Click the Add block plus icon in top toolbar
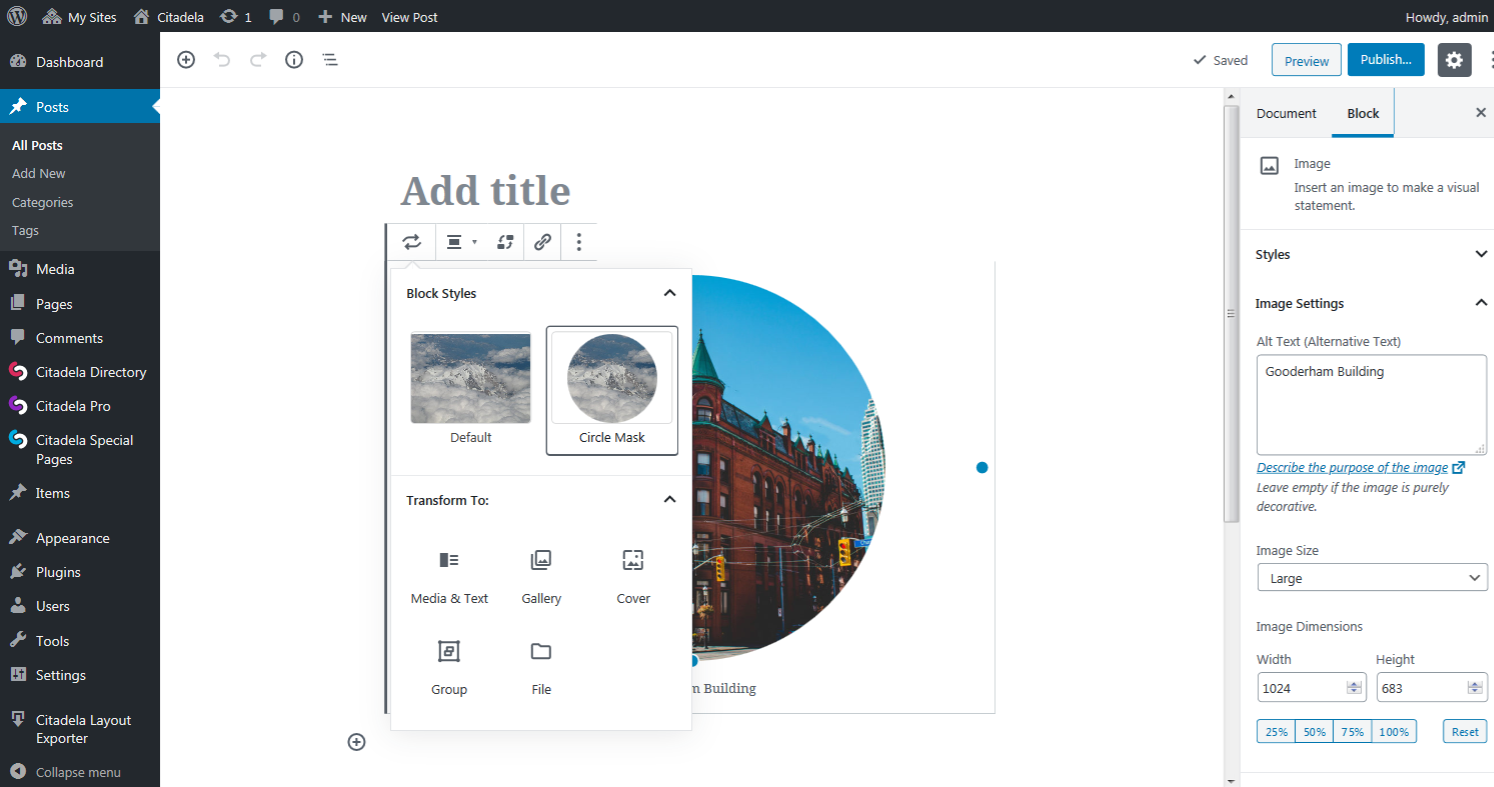This screenshot has width=1494, height=787. [186, 60]
